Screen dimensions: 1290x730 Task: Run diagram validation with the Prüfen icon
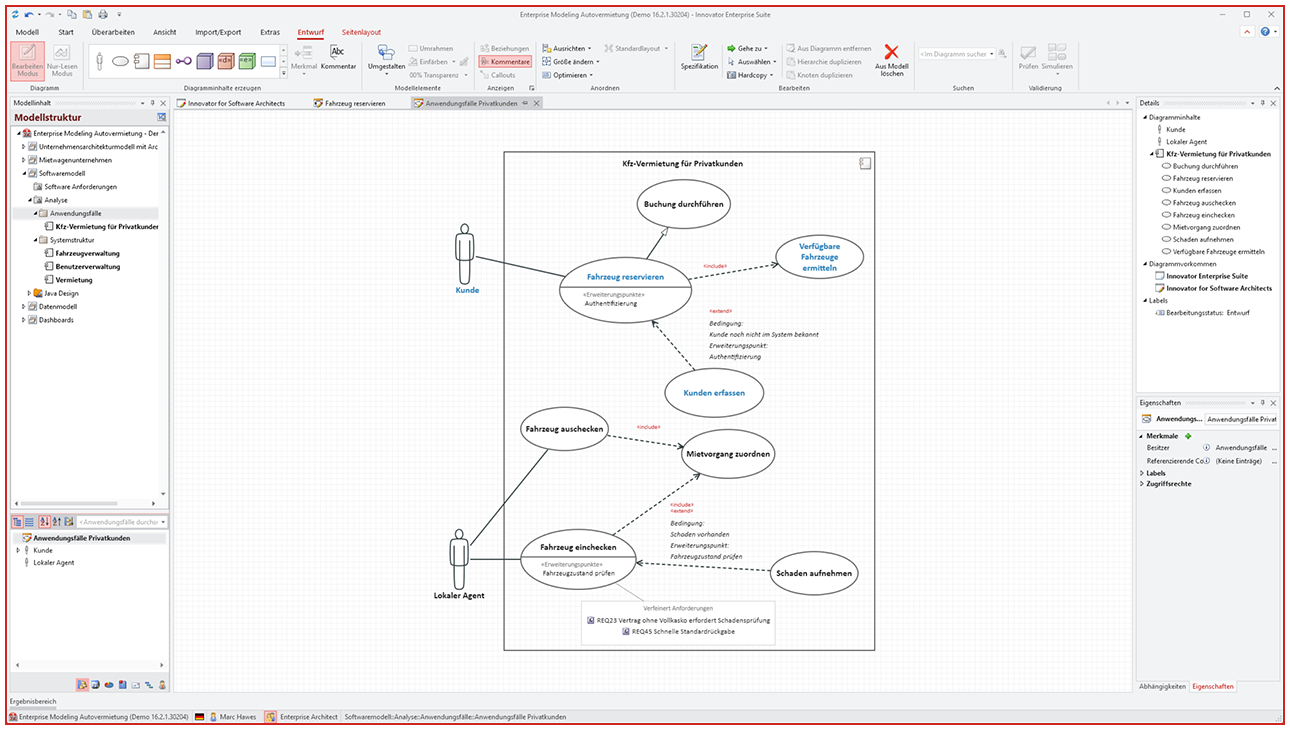click(1027, 59)
